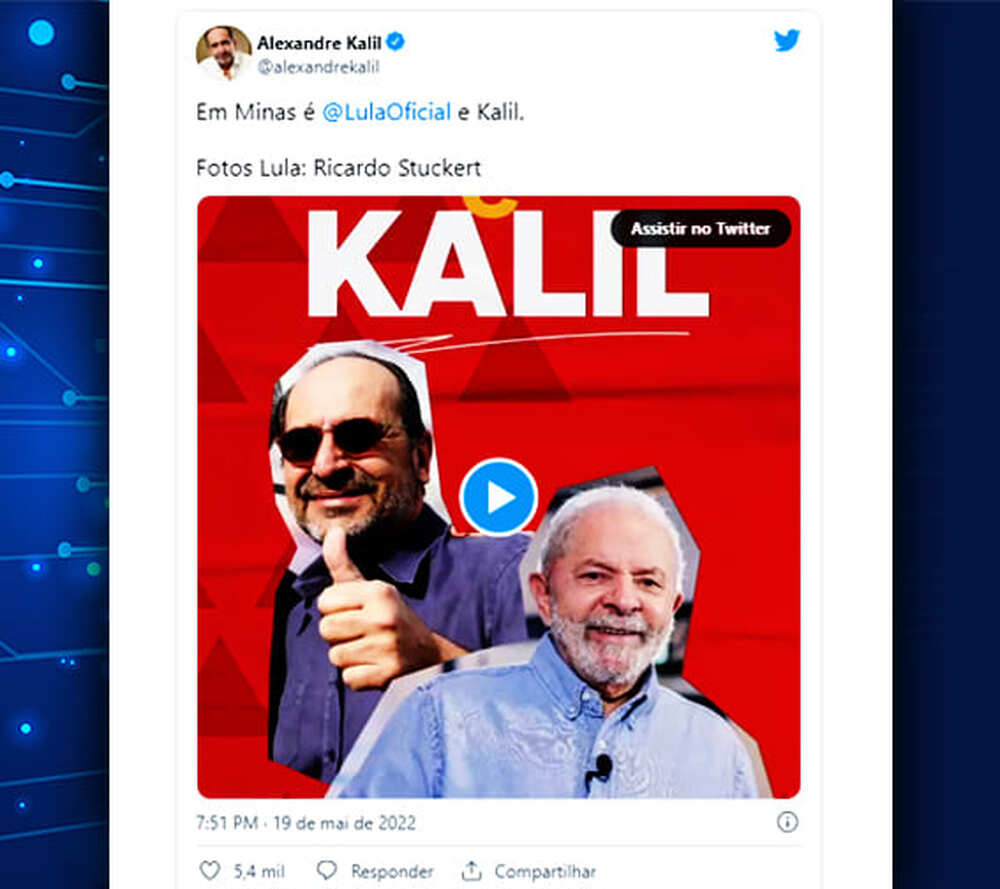Click the reply speech bubble icon
The width and height of the screenshot is (1000, 889).
[327, 870]
